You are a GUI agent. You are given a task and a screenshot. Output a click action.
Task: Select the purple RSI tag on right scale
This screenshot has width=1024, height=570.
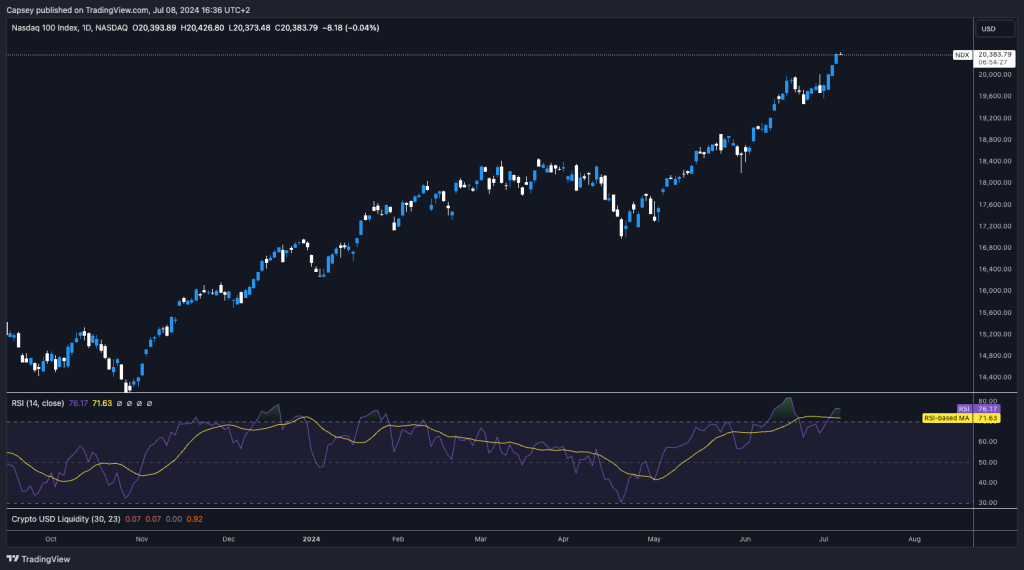[964, 408]
